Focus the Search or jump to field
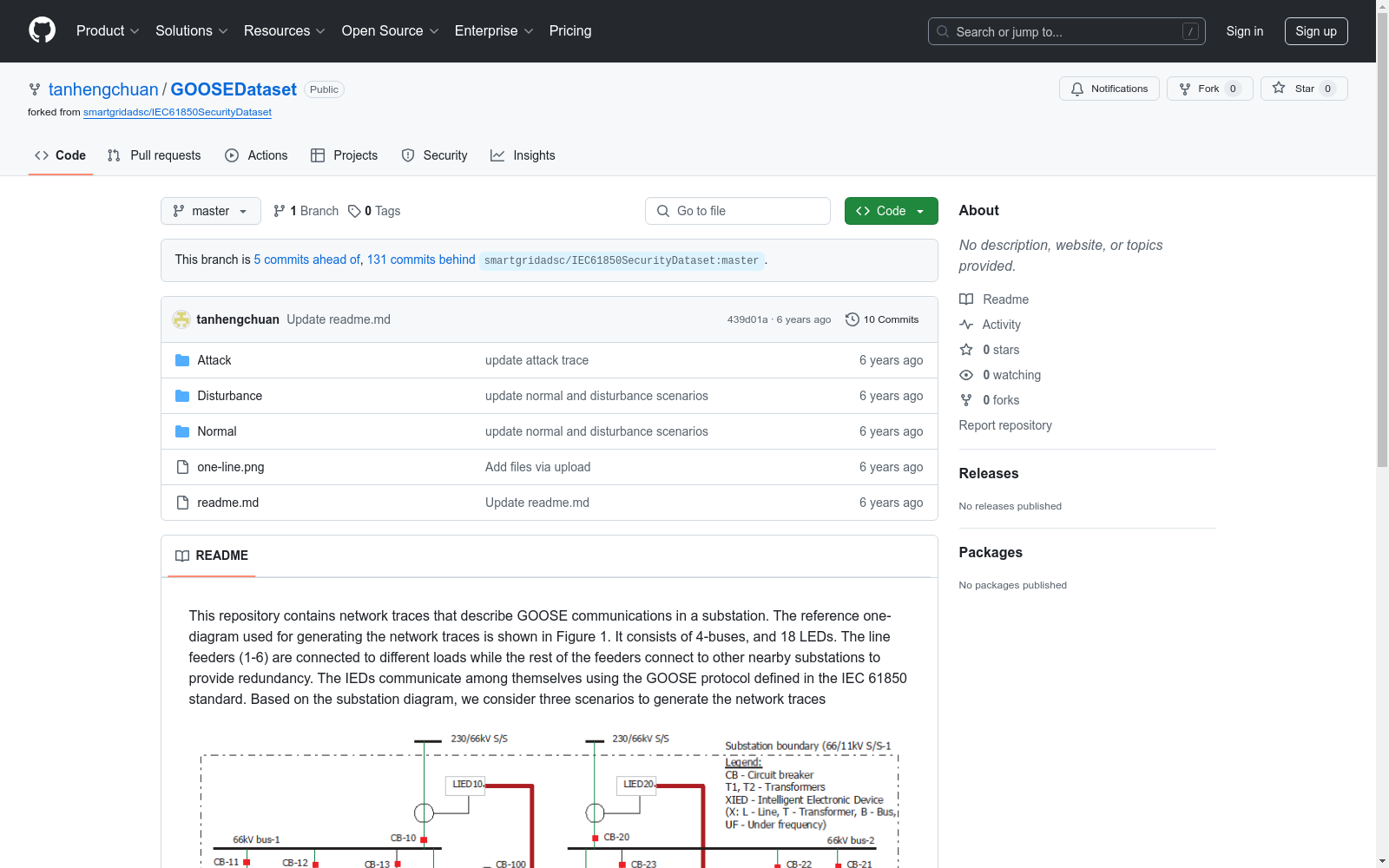 [1067, 31]
